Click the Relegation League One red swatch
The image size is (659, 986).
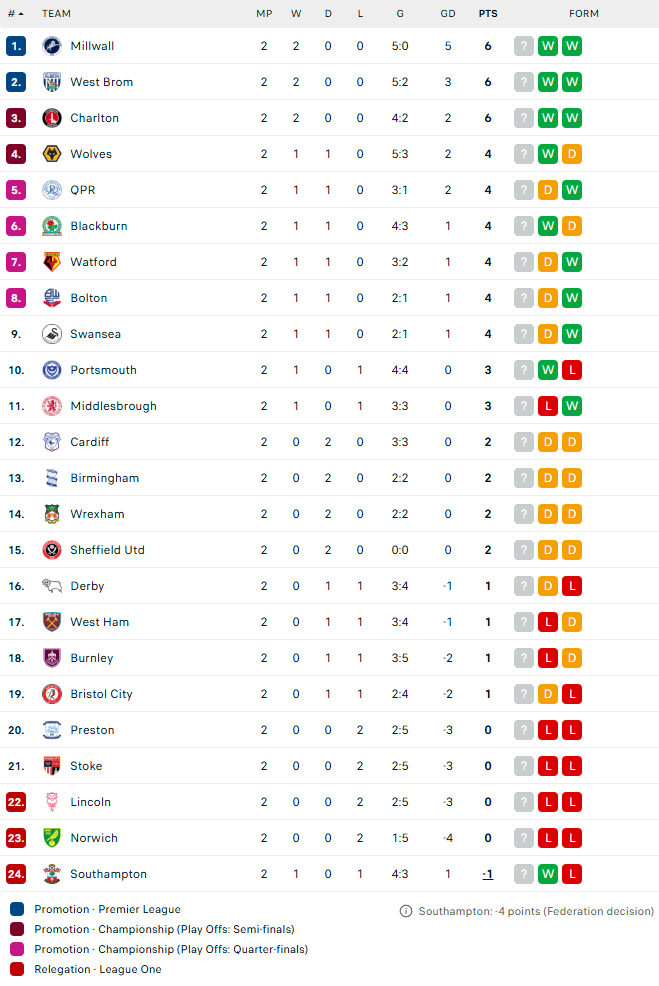click(x=17, y=969)
